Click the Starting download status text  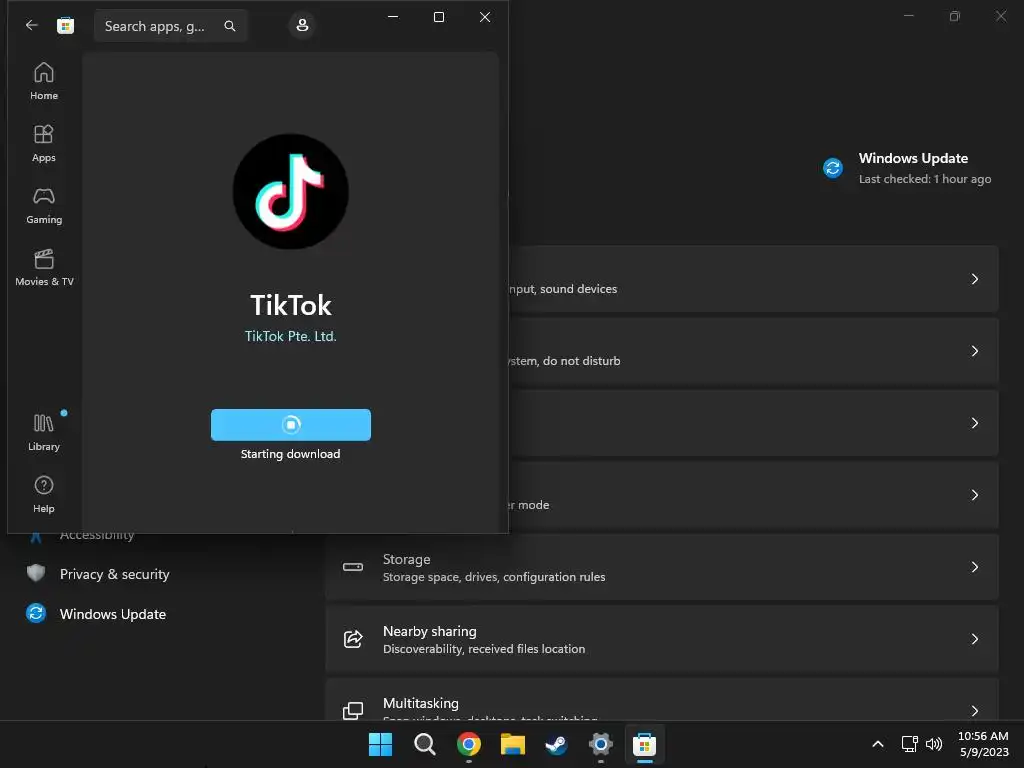point(291,454)
